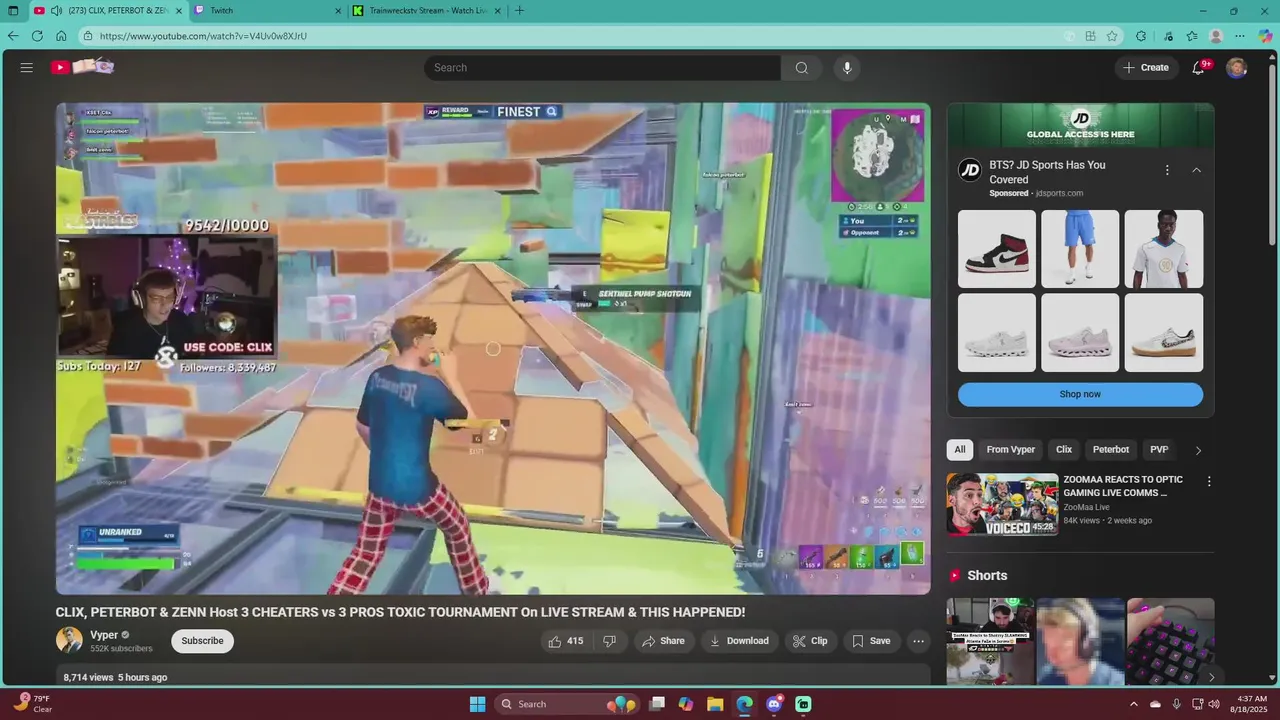Save the video to a playlist
1280x720 pixels.
870,641
